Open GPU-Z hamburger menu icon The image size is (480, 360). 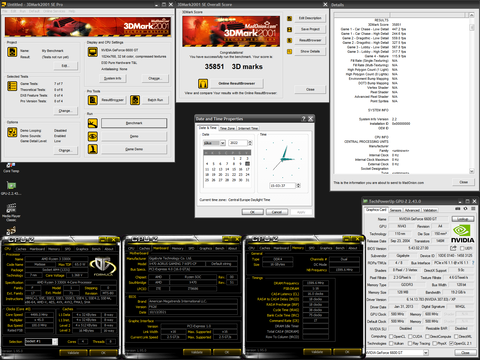[x=473, y=209]
